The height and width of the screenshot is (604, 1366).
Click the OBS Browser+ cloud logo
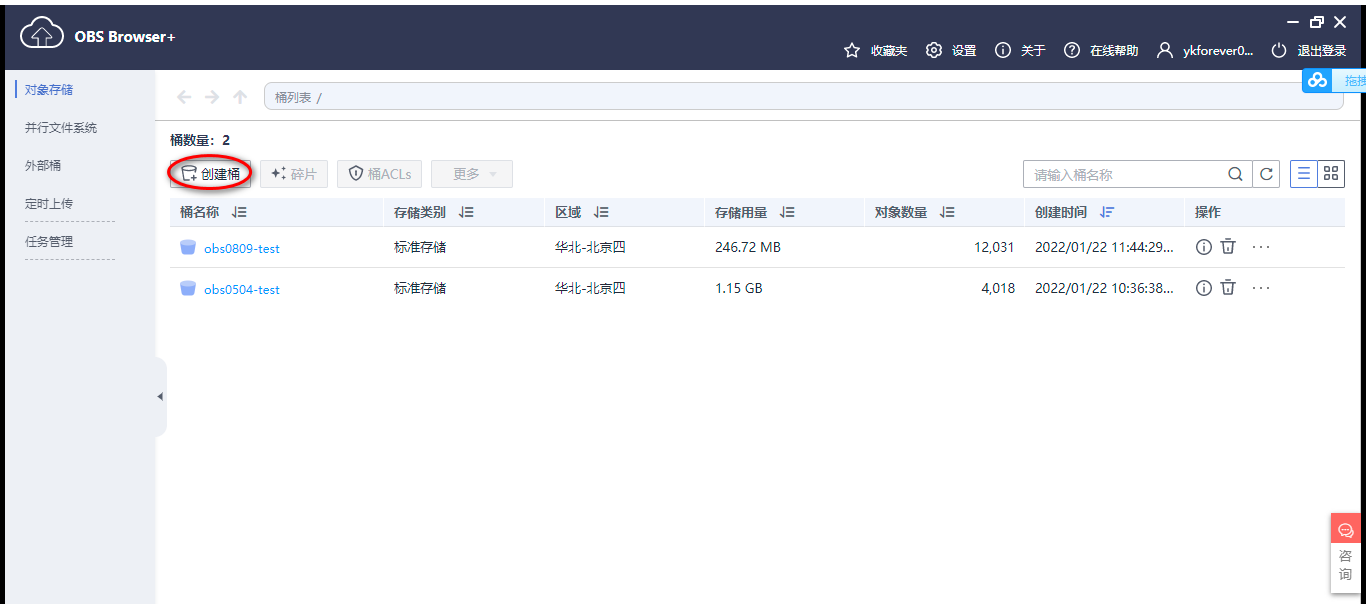(x=42, y=35)
